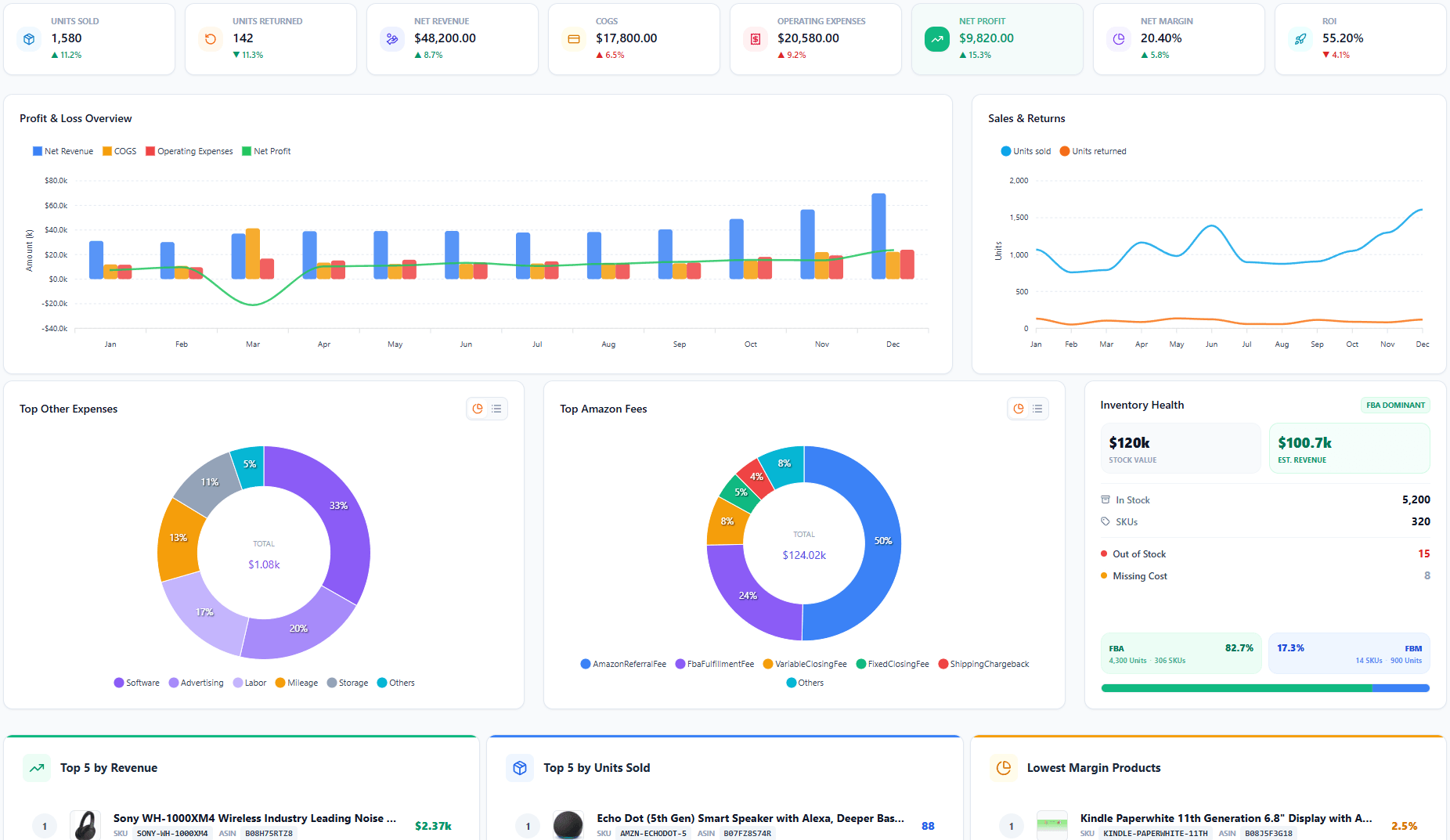Open the Kindle Paperwhite product title
This screenshot has width=1450, height=840.
[x=1225, y=817]
